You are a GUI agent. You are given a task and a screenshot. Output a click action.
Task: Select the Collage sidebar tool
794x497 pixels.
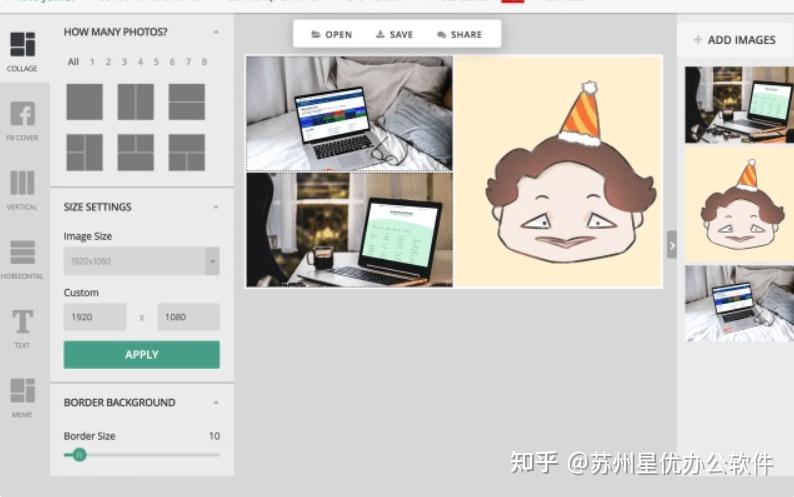[22, 51]
